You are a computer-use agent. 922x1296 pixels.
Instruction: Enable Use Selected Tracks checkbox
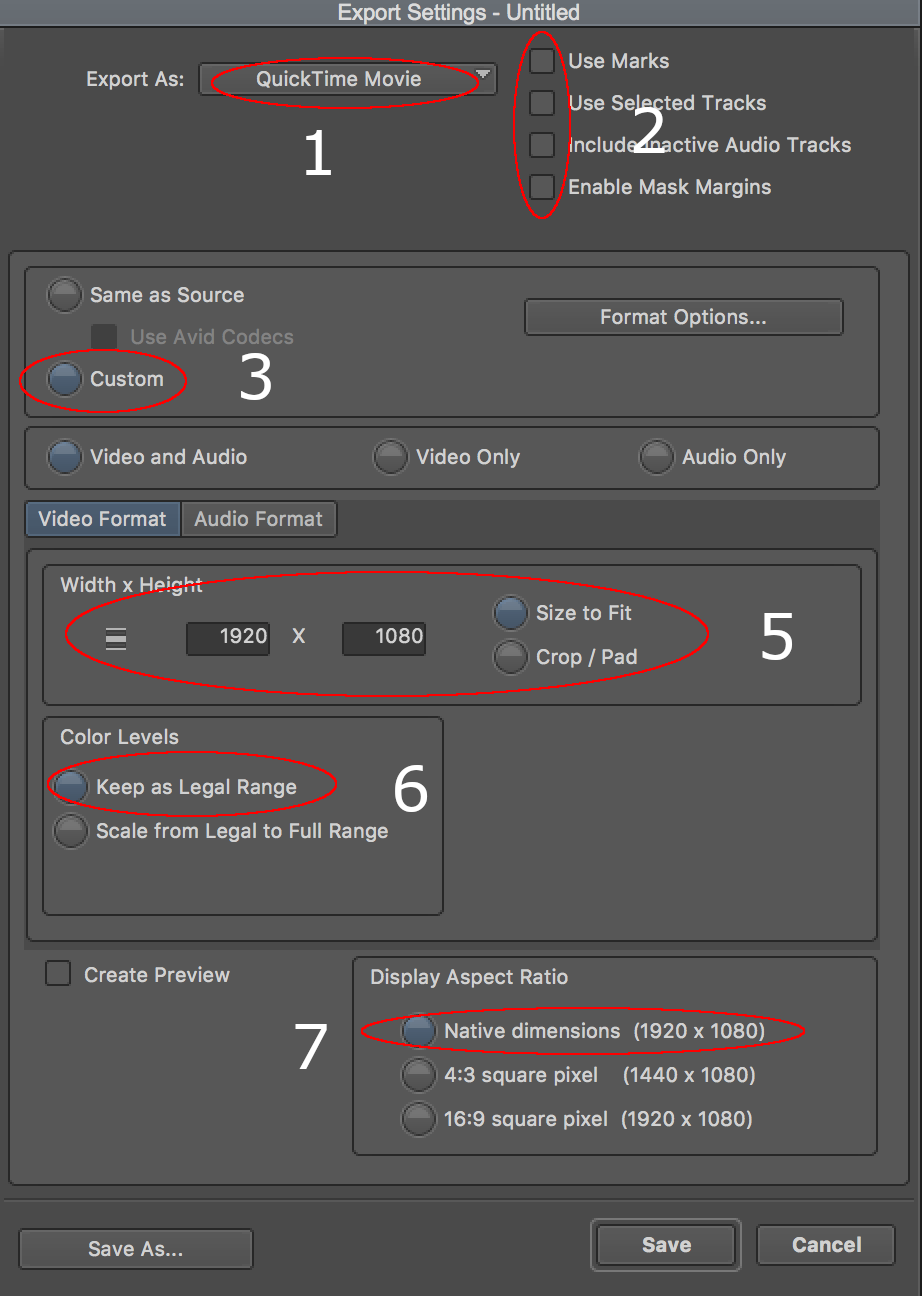tap(541, 103)
